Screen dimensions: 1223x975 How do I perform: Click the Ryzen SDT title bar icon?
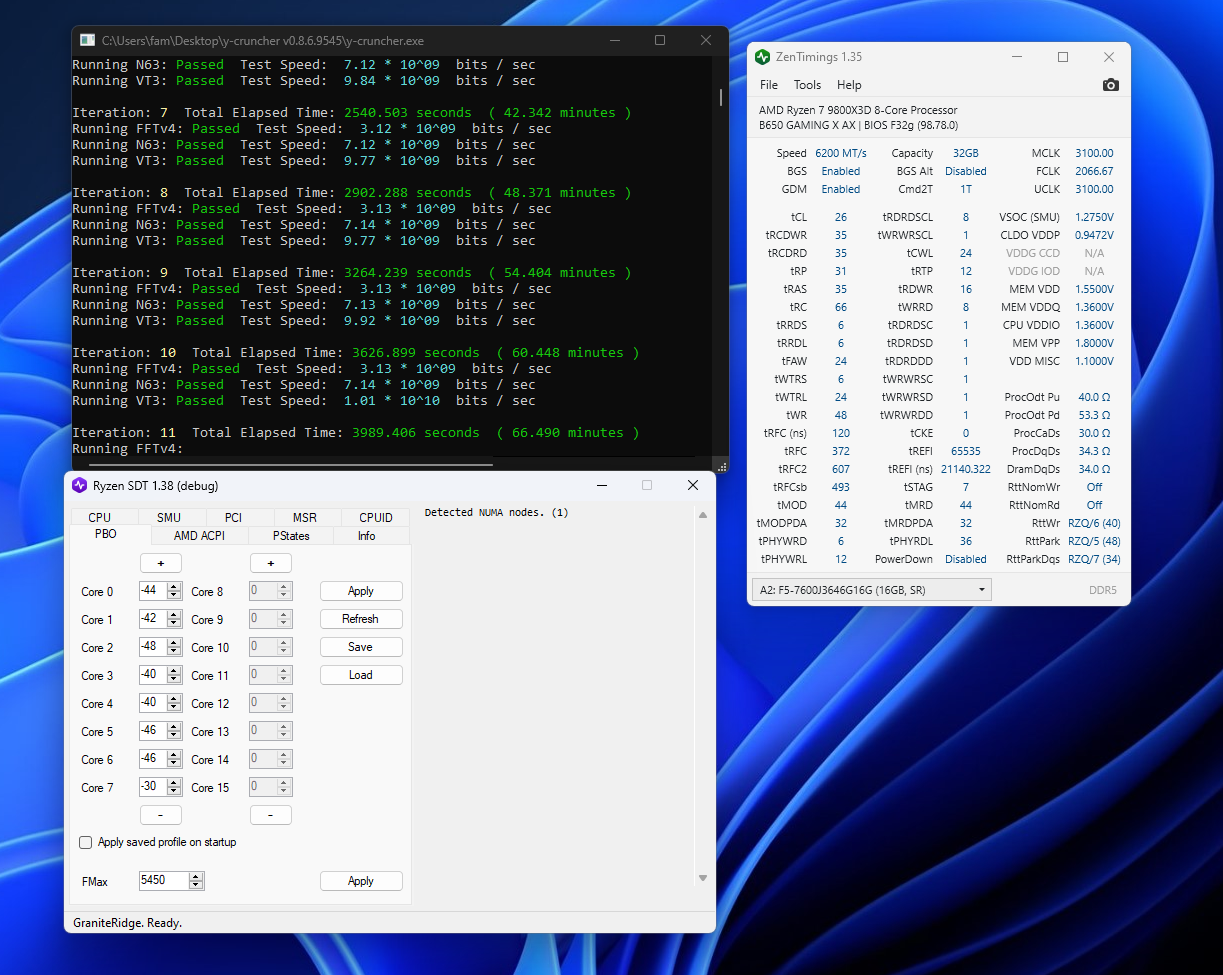[80, 486]
